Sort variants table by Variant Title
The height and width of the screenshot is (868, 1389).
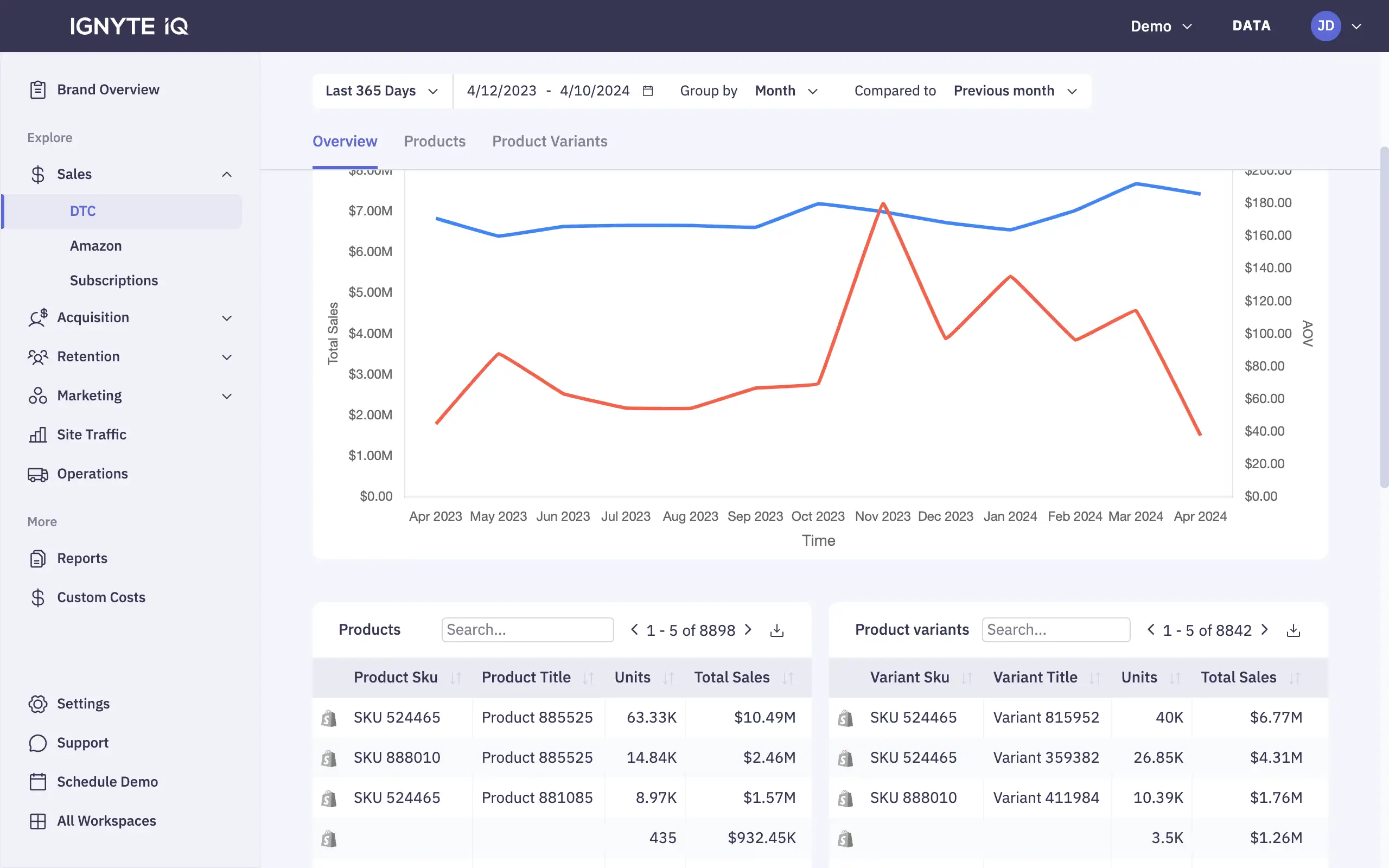pos(1095,678)
